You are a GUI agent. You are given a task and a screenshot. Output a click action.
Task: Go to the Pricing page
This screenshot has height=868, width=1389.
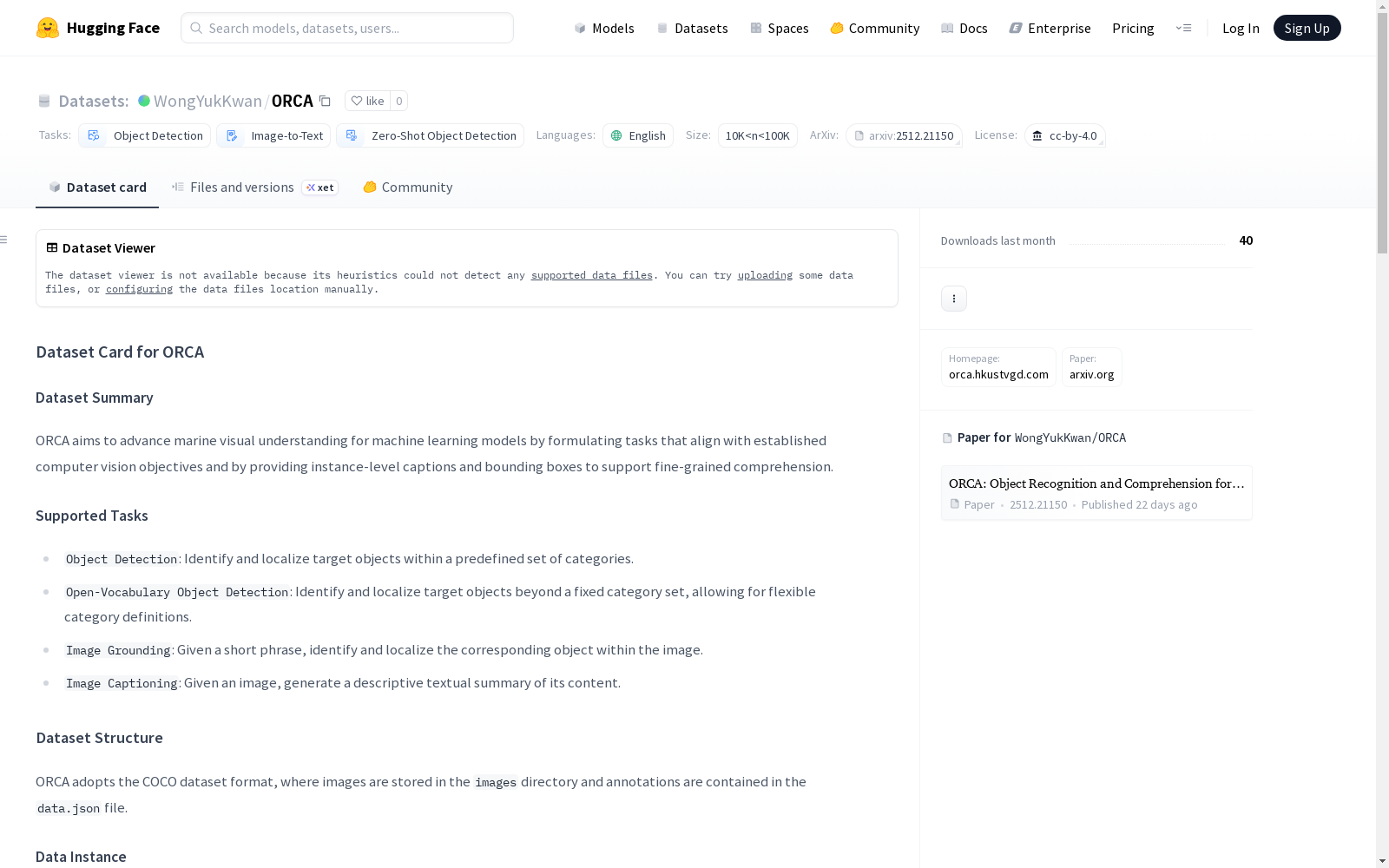(x=1133, y=28)
